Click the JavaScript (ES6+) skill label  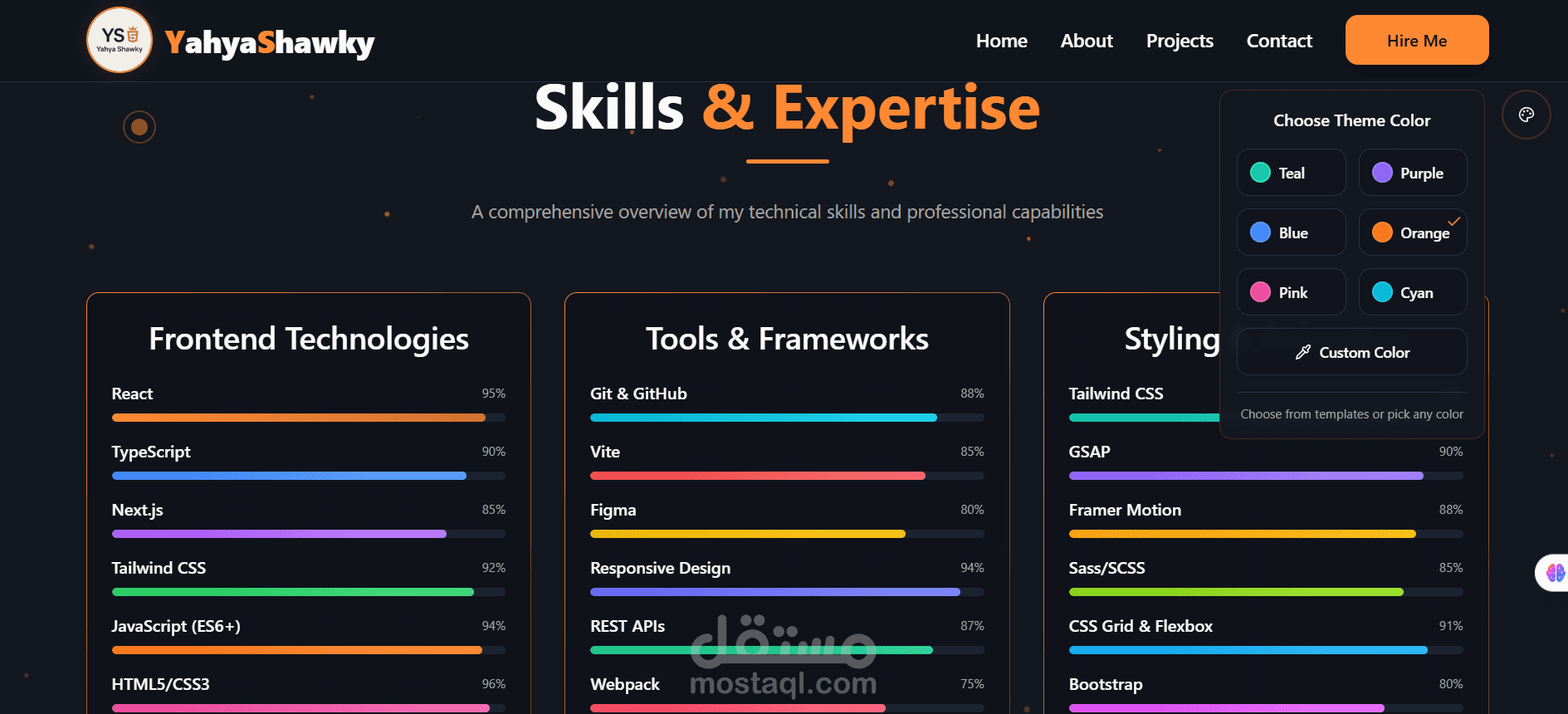click(x=176, y=626)
